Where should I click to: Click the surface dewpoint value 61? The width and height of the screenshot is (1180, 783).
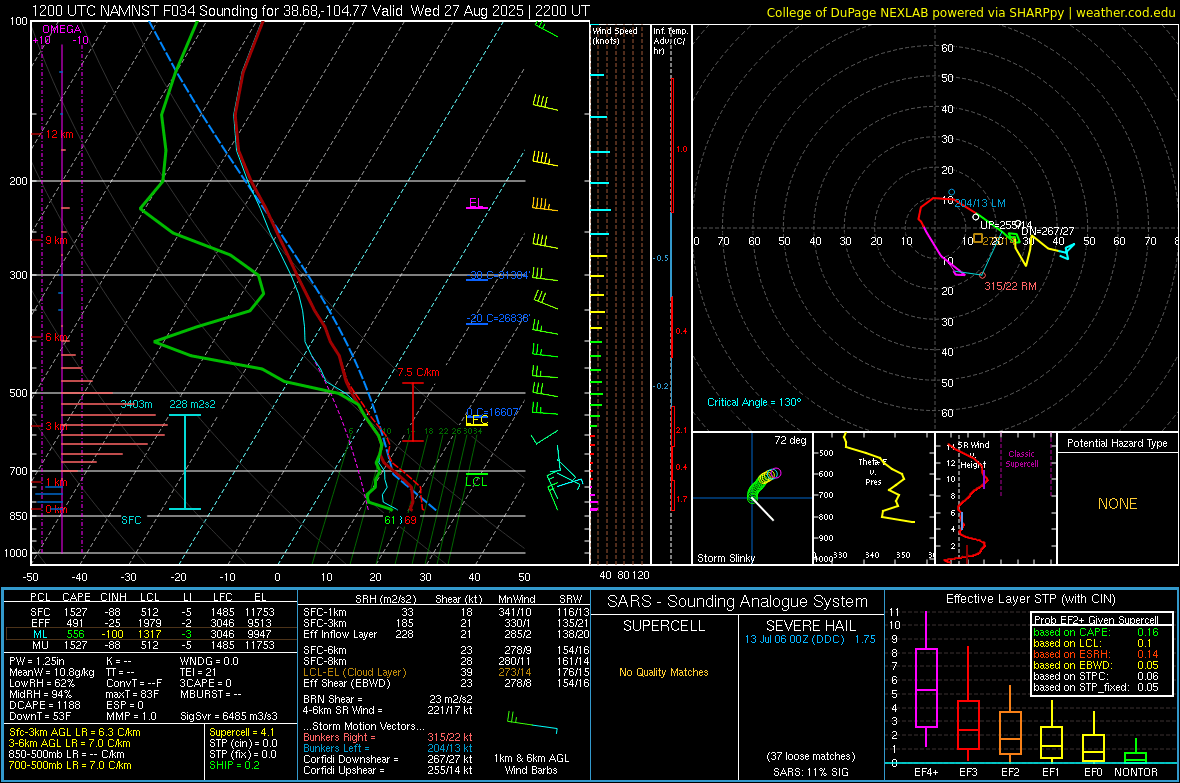(390, 520)
